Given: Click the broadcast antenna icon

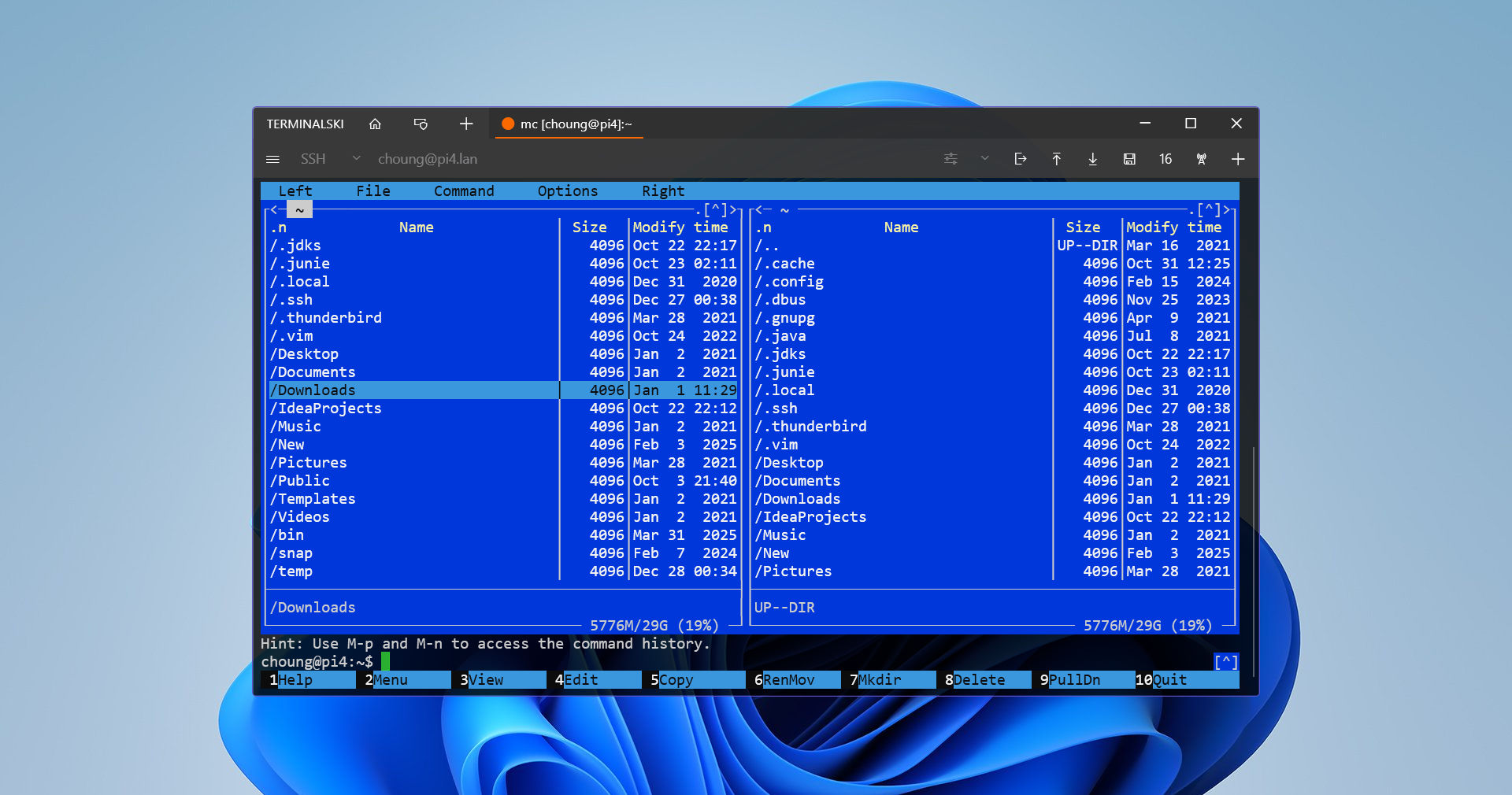Looking at the screenshot, I should click(x=1201, y=159).
